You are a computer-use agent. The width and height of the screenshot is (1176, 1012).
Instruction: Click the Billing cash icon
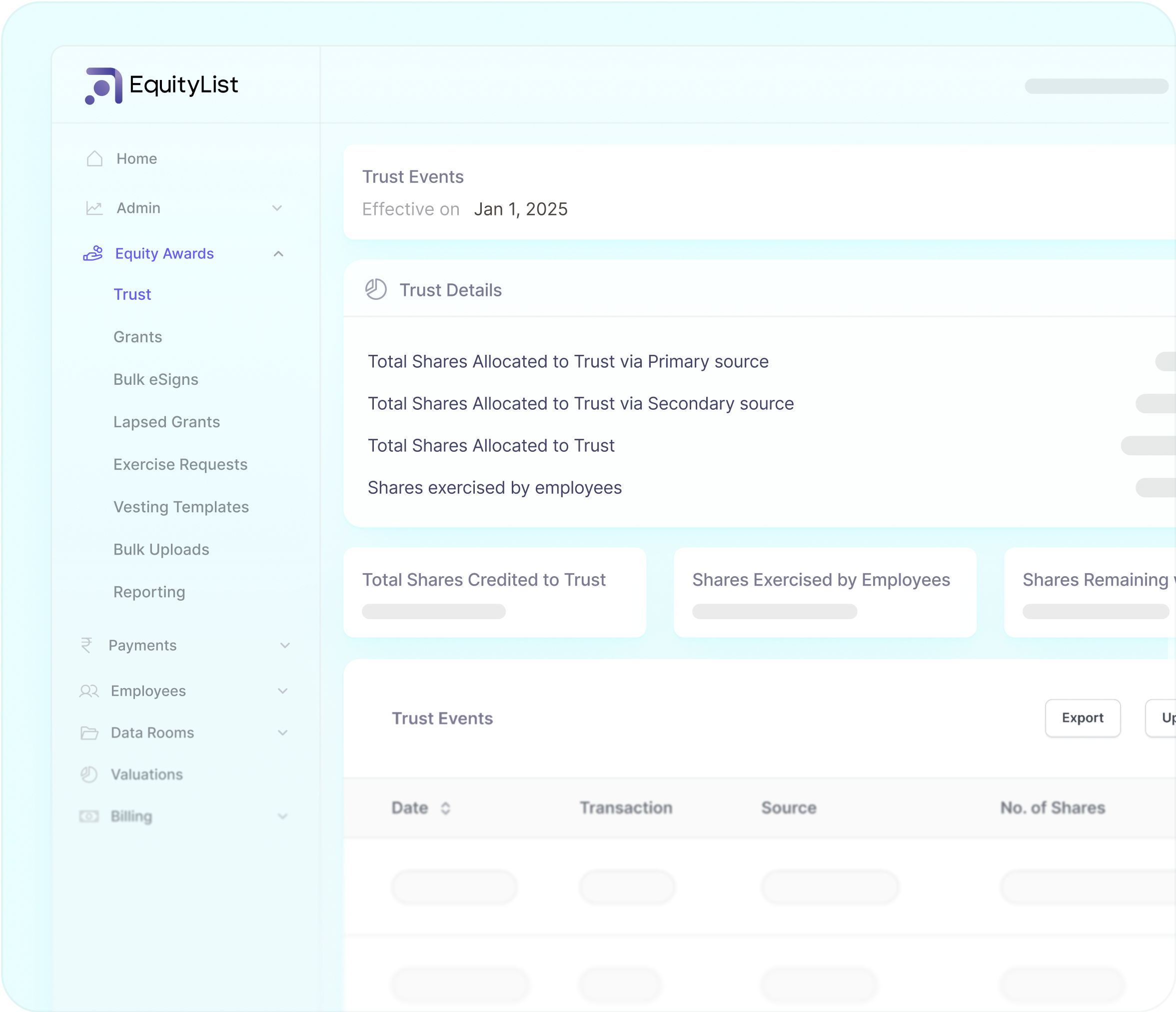[89, 816]
